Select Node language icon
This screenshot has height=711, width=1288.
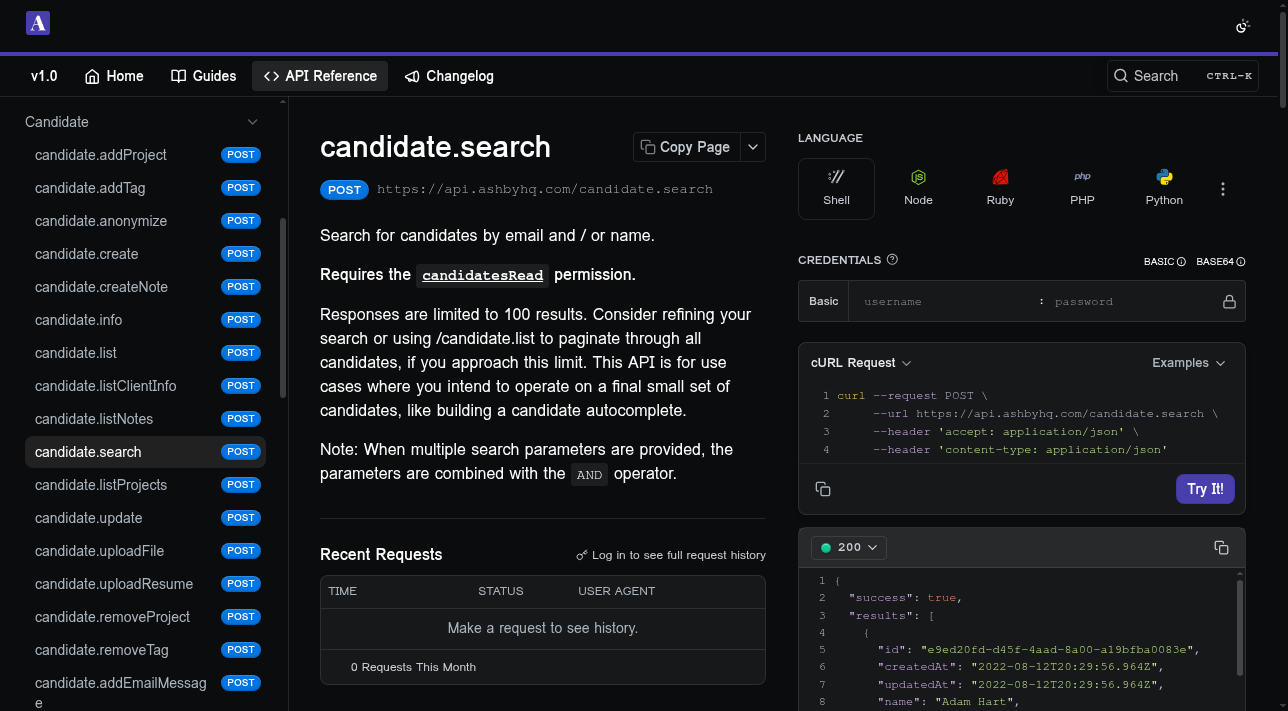918,177
